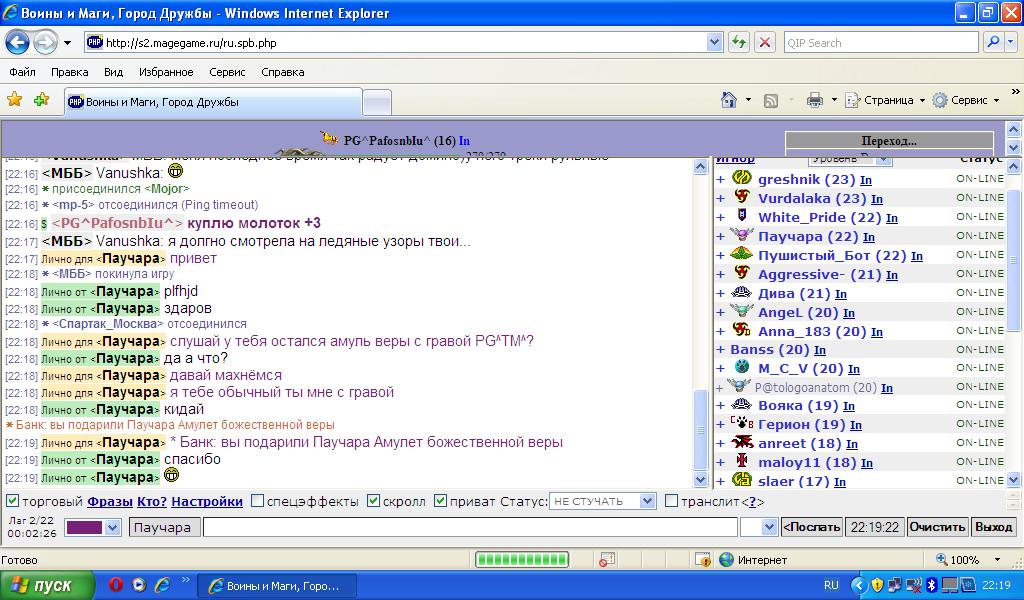Screen dimensions: 1024x600
Task: Open the search provider dropdown arrow
Action: click(1011, 42)
